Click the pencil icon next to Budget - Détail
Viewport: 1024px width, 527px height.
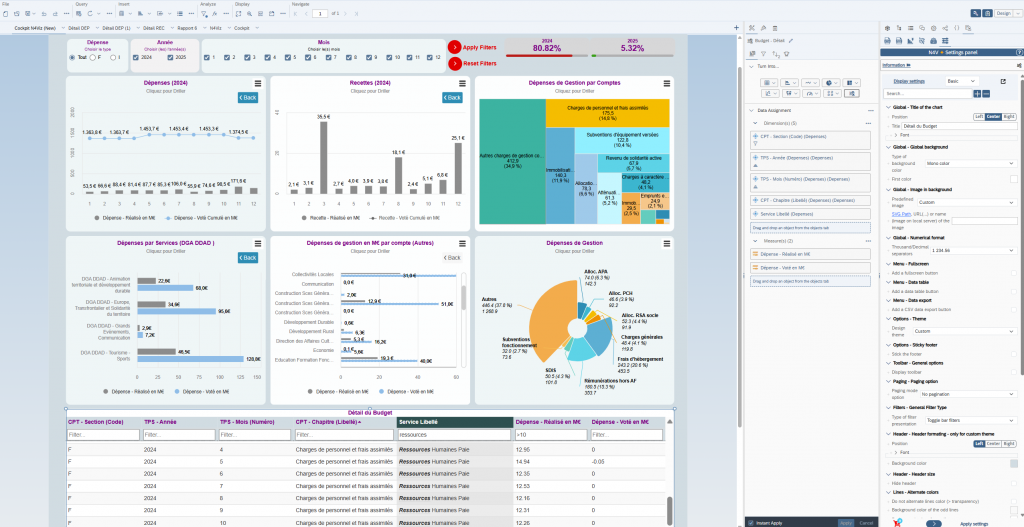pyautogui.click(x=790, y=40)
